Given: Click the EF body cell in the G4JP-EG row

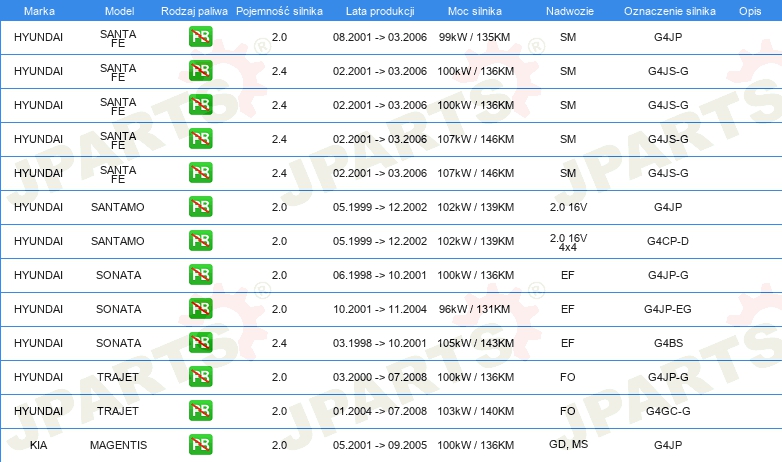Looking at the screenshot, I should 568,309.
